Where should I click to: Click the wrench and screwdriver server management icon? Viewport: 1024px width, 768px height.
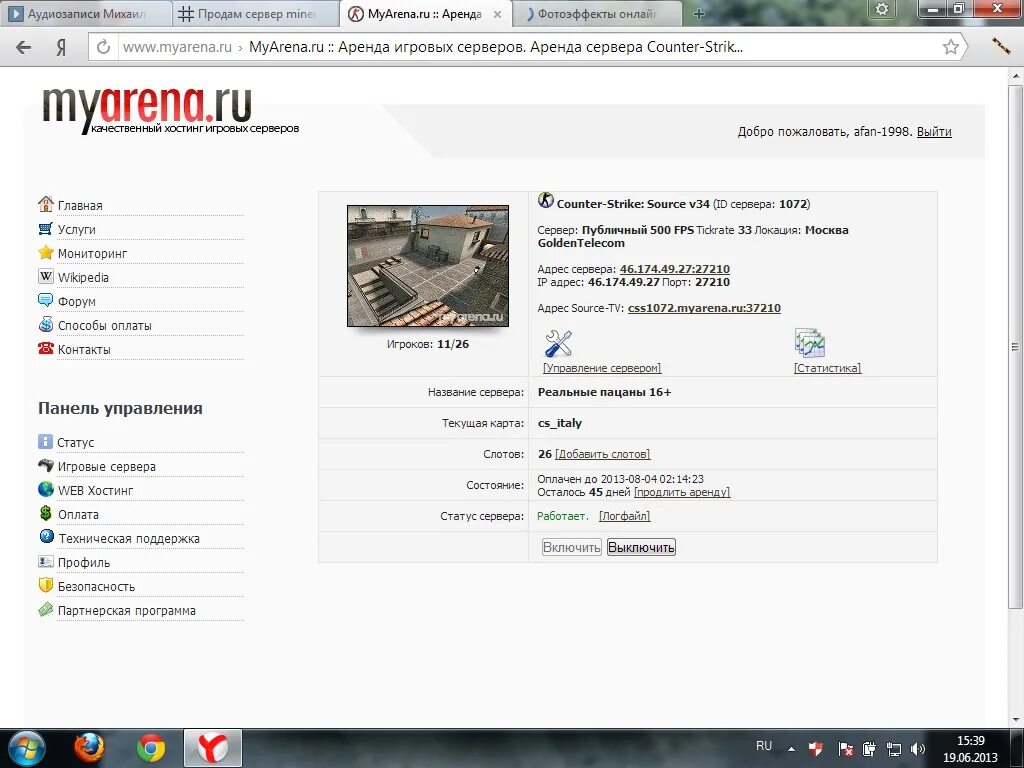(x=558, y=344)
